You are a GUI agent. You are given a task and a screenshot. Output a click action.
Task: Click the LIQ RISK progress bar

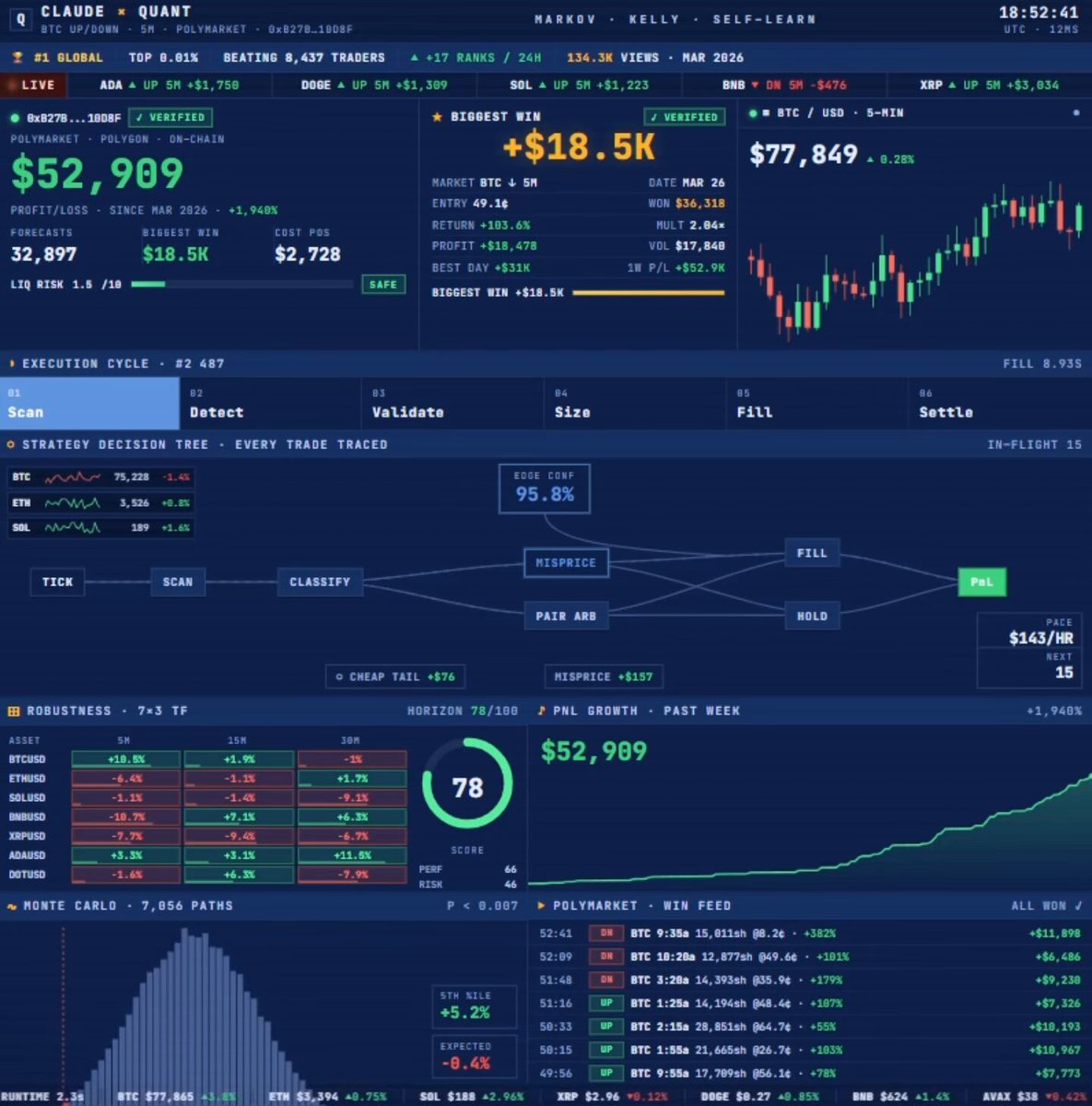click(x=241, y=285)
